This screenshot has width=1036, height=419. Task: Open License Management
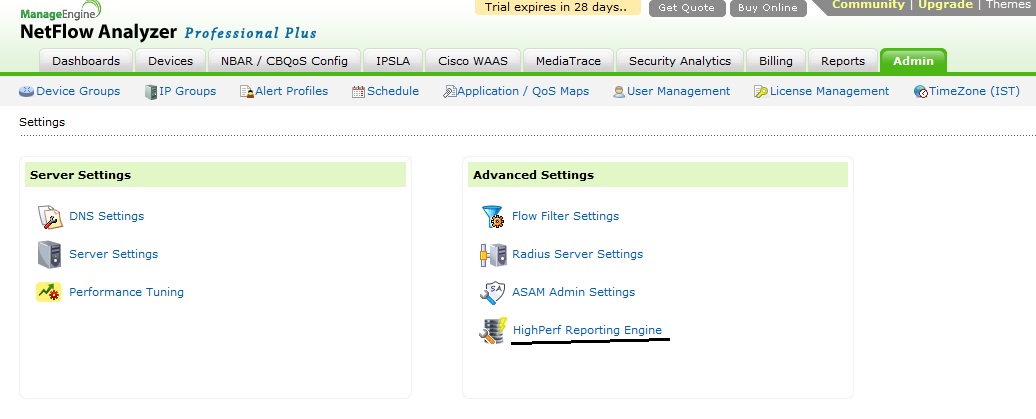pos(821,91)
